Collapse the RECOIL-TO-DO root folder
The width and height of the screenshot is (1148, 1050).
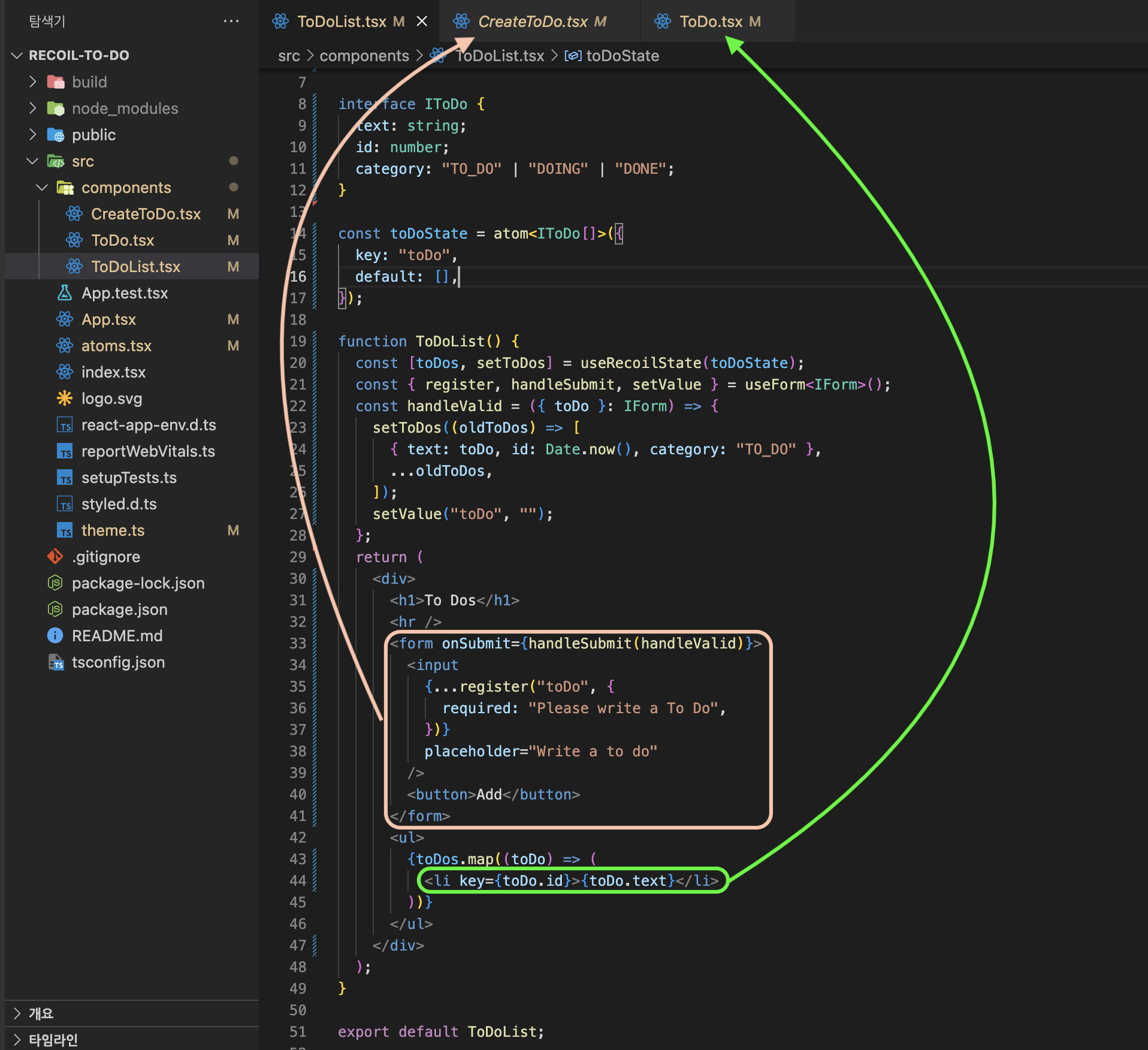pyautogui.click(x=17, y=55)
